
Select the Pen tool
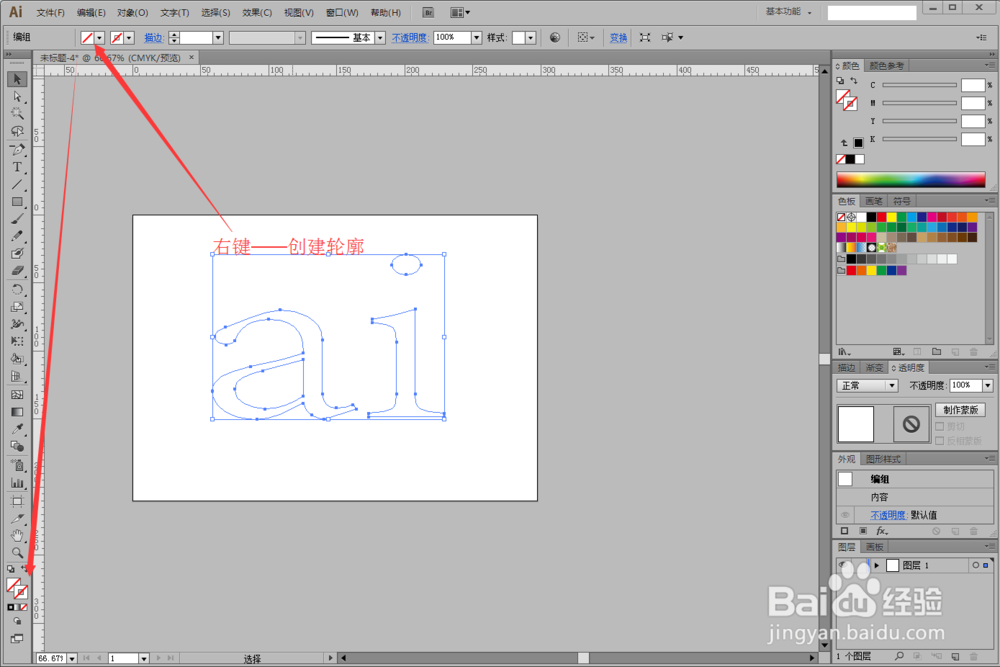(x=17, y=150)
